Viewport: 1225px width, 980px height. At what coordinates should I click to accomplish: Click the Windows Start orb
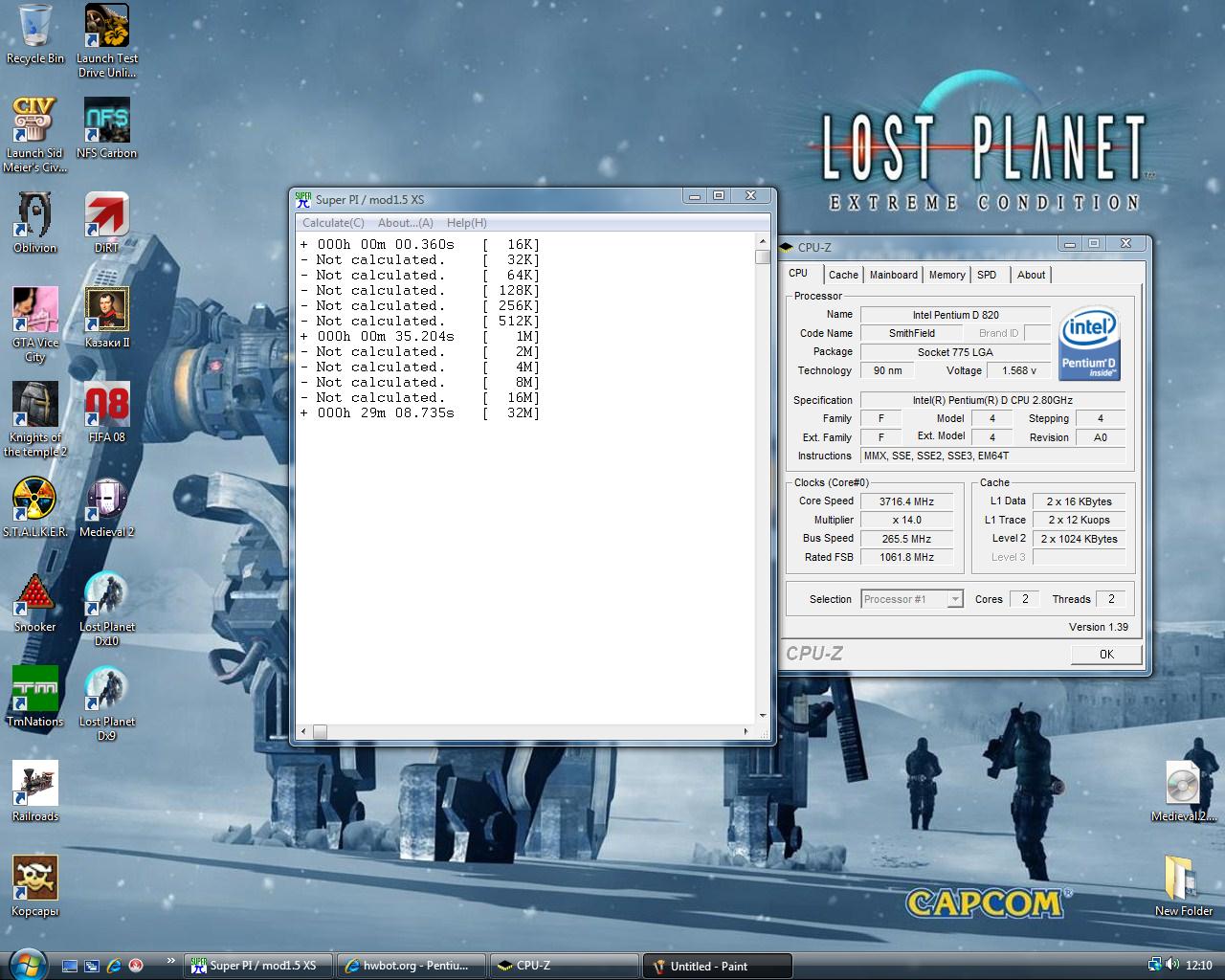click(x=26, y=963)
